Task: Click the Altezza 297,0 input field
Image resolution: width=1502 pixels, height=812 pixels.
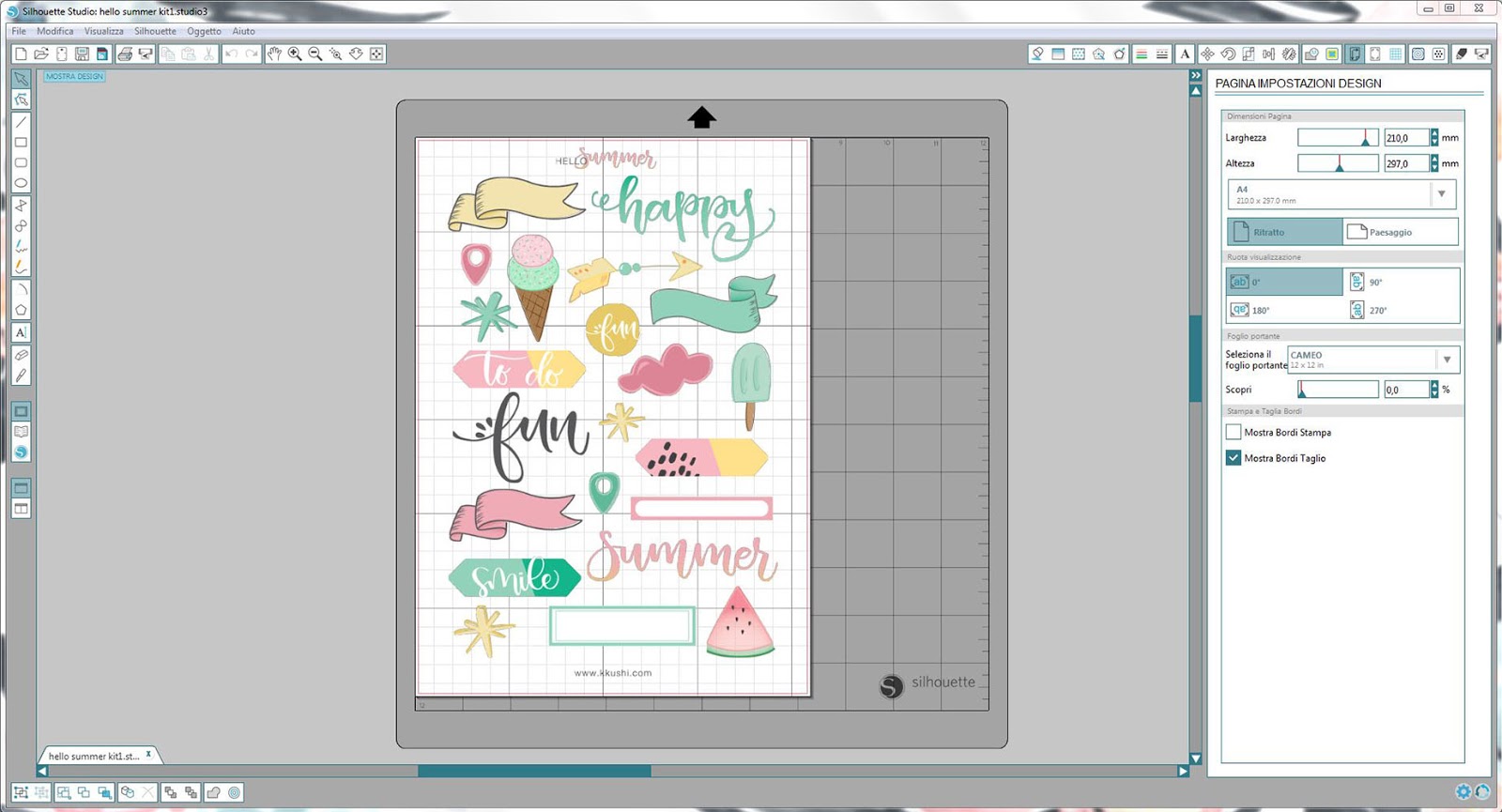Action: pyautogui.click(x=1406, y=163)
